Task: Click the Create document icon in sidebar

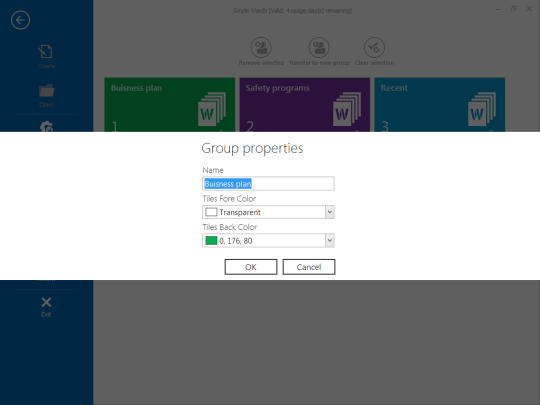Action: point(46,52)
